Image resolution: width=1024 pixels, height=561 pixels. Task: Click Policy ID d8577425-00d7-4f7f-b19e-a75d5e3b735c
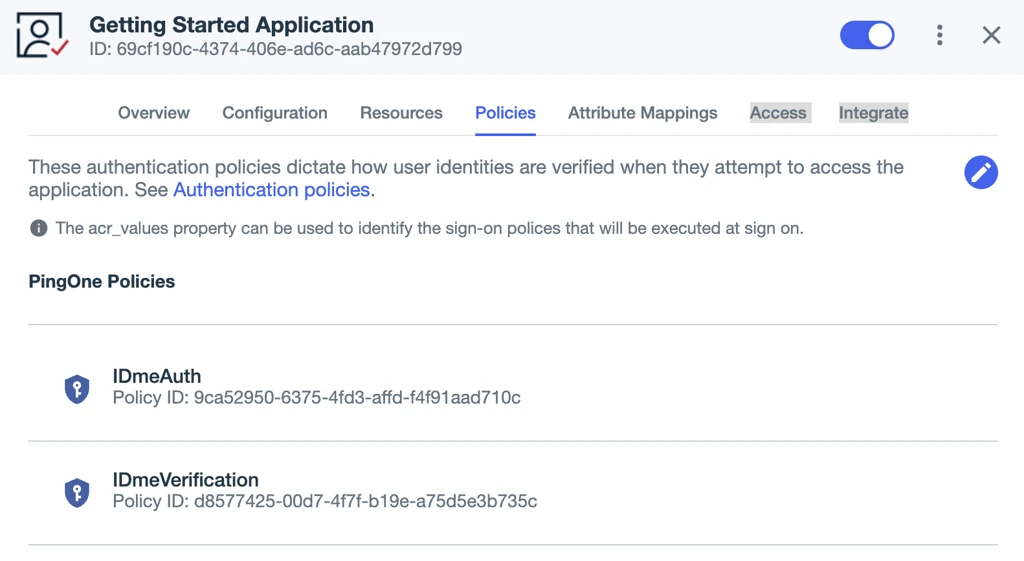pos(325,502)
